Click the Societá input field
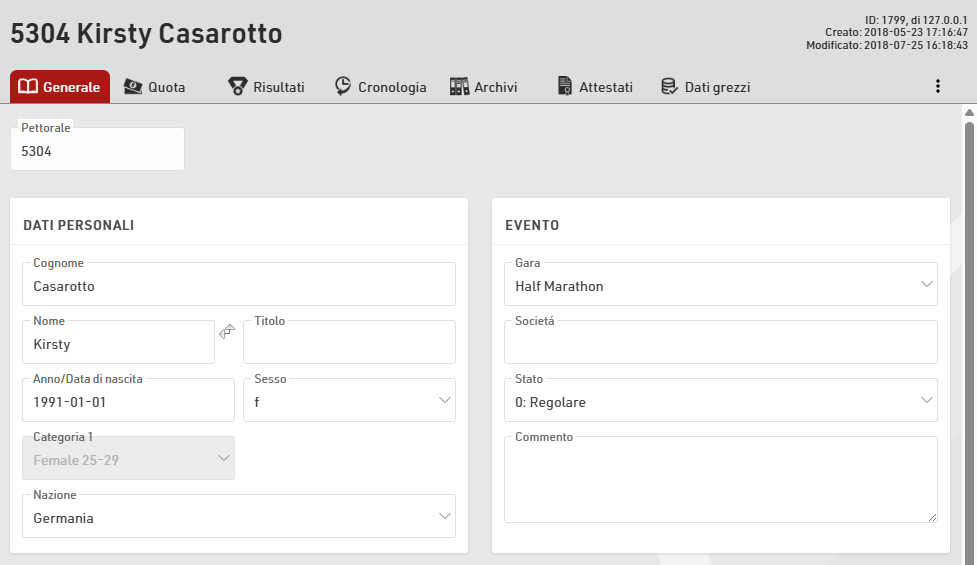The image size is (977, 565). click(x=720, y=344)
